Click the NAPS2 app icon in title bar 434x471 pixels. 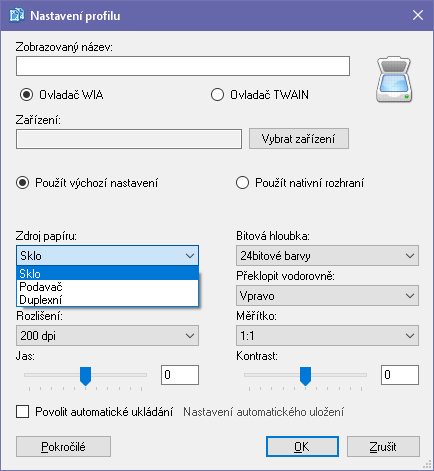click(17, 15)
